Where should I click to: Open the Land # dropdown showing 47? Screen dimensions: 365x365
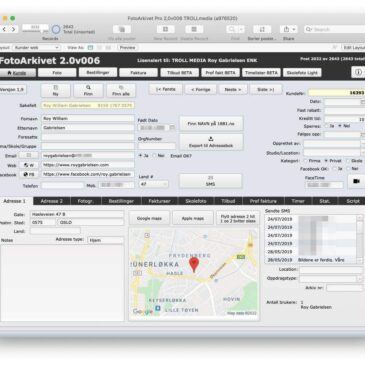pos(153,184)
